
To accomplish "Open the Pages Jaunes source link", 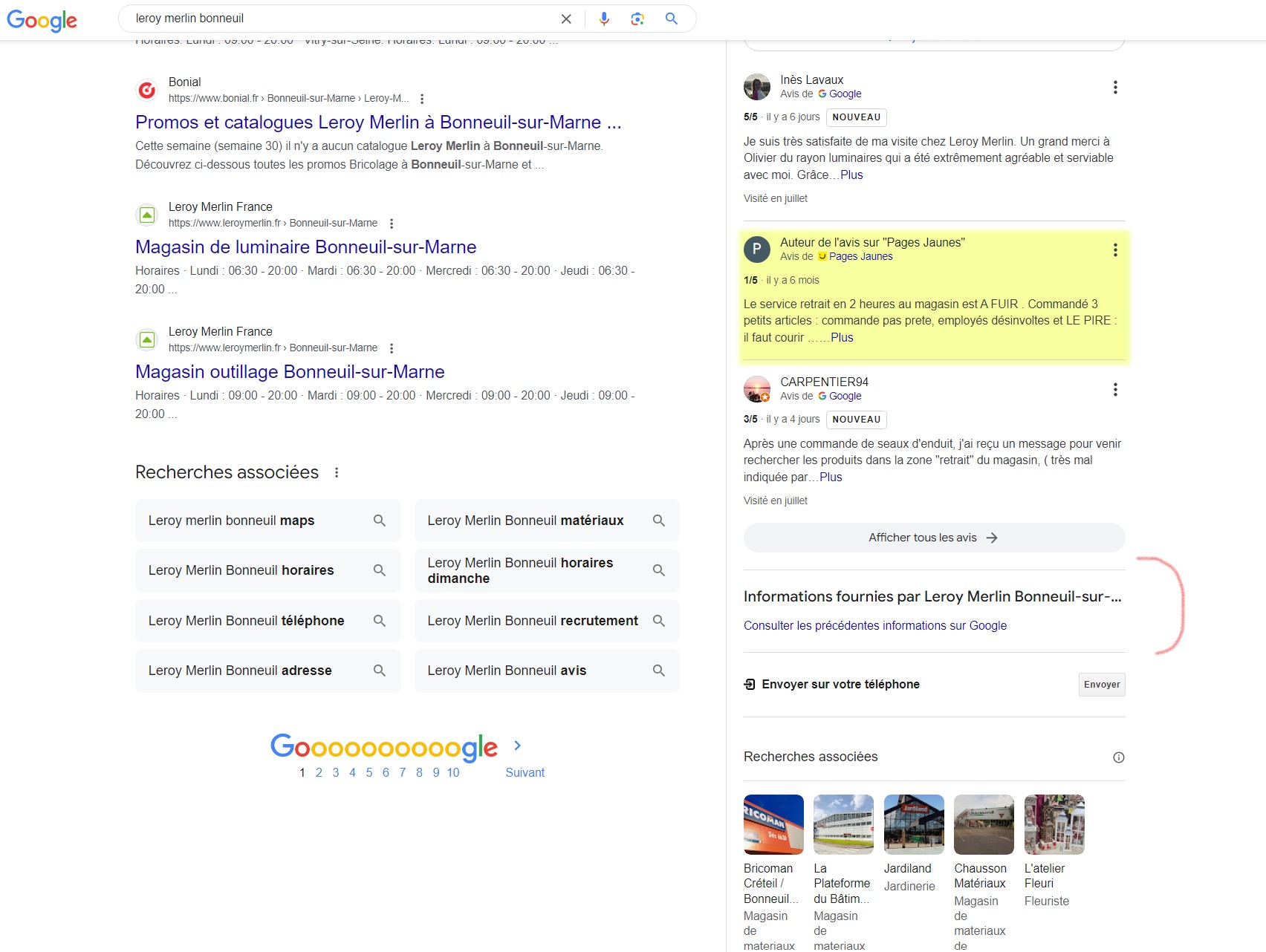I will tap(860, 257).
